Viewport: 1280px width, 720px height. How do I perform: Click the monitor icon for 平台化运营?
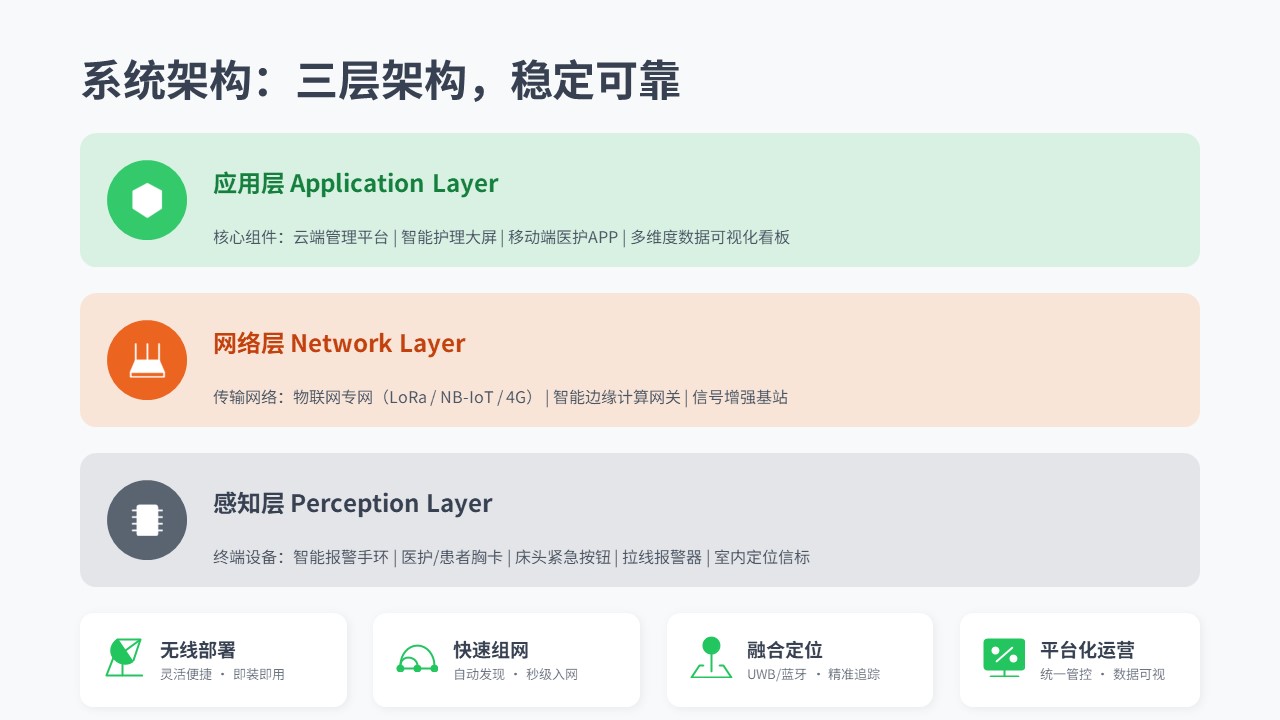click(x=1004, y=658)
